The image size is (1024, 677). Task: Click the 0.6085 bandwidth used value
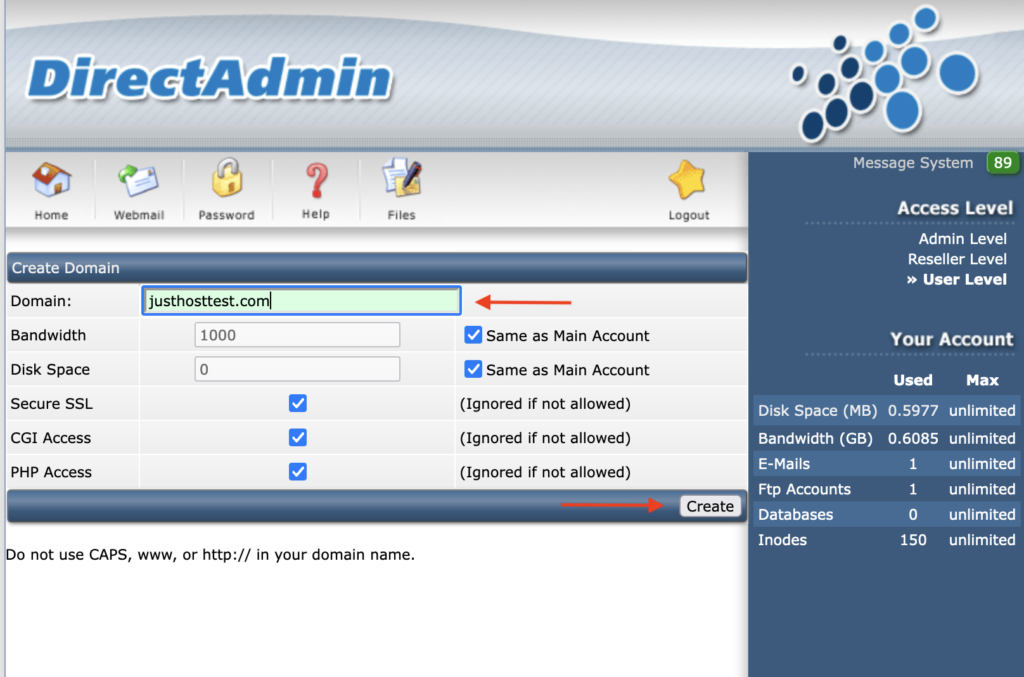[x=912, y=438]
